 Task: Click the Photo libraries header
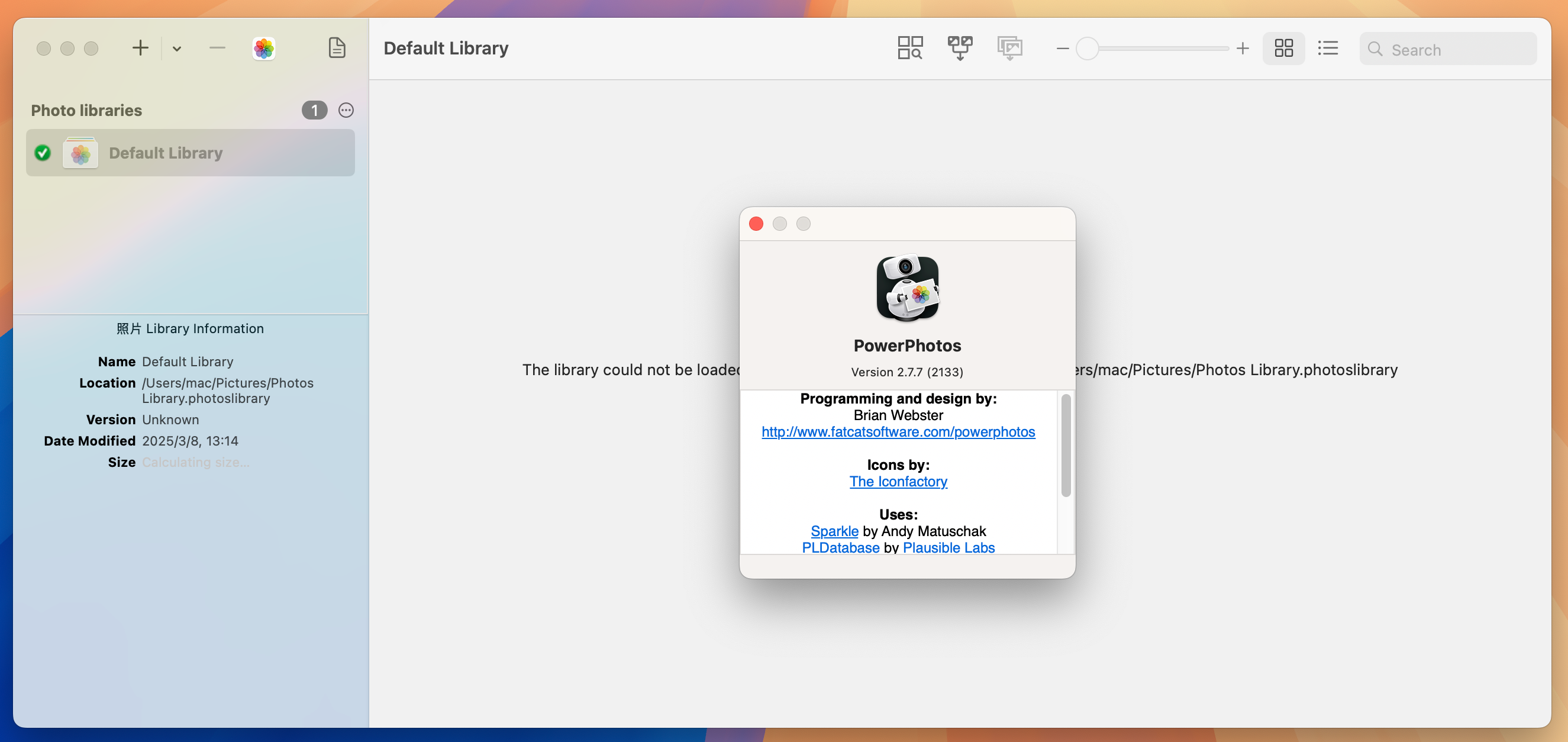(x=86, y=110)
